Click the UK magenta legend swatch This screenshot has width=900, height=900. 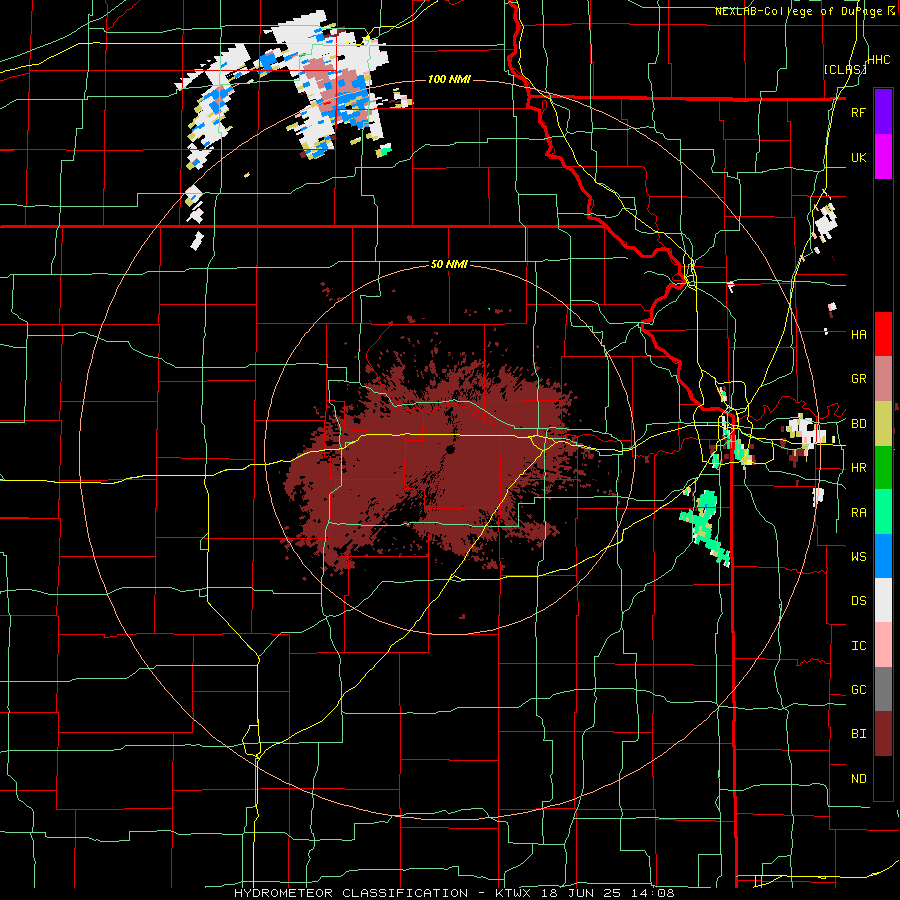coord(883,157)
